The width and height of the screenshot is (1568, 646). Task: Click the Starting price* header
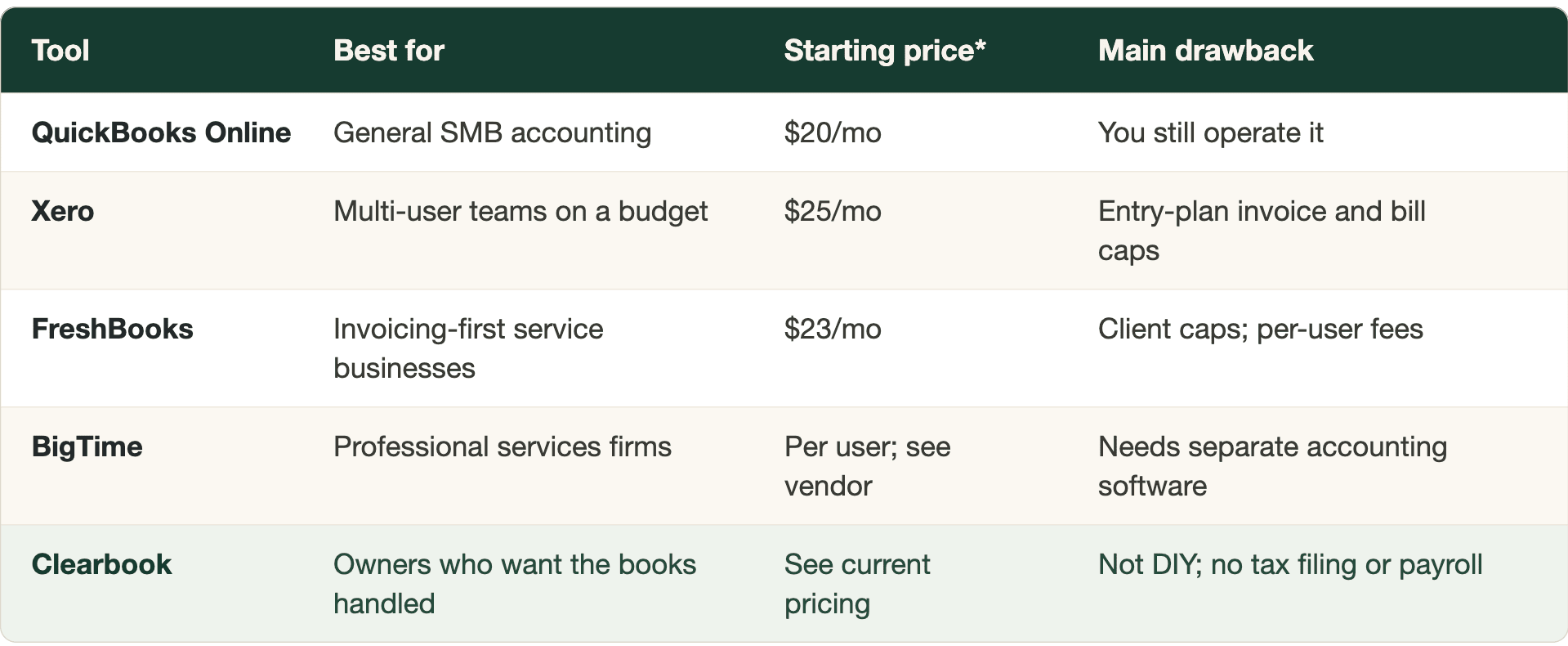885,51
